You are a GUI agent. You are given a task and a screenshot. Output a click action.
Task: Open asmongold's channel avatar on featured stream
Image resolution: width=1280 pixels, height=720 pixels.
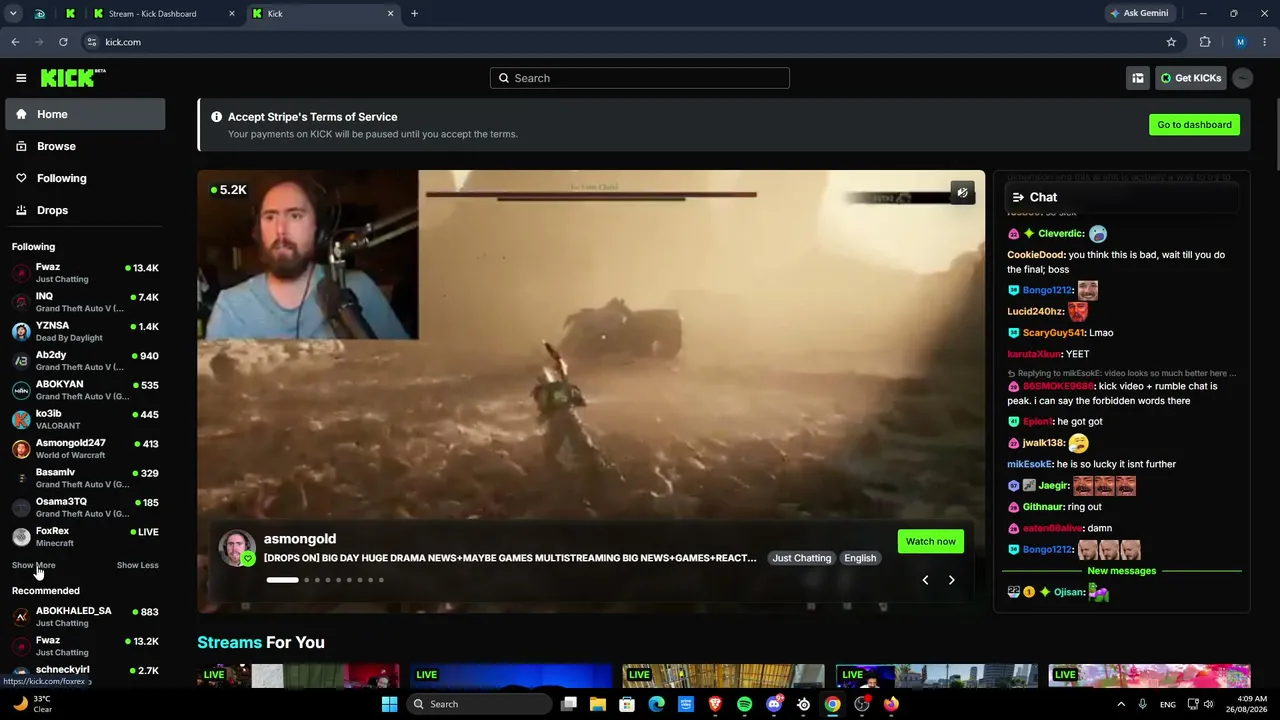[x=237, y=548]
